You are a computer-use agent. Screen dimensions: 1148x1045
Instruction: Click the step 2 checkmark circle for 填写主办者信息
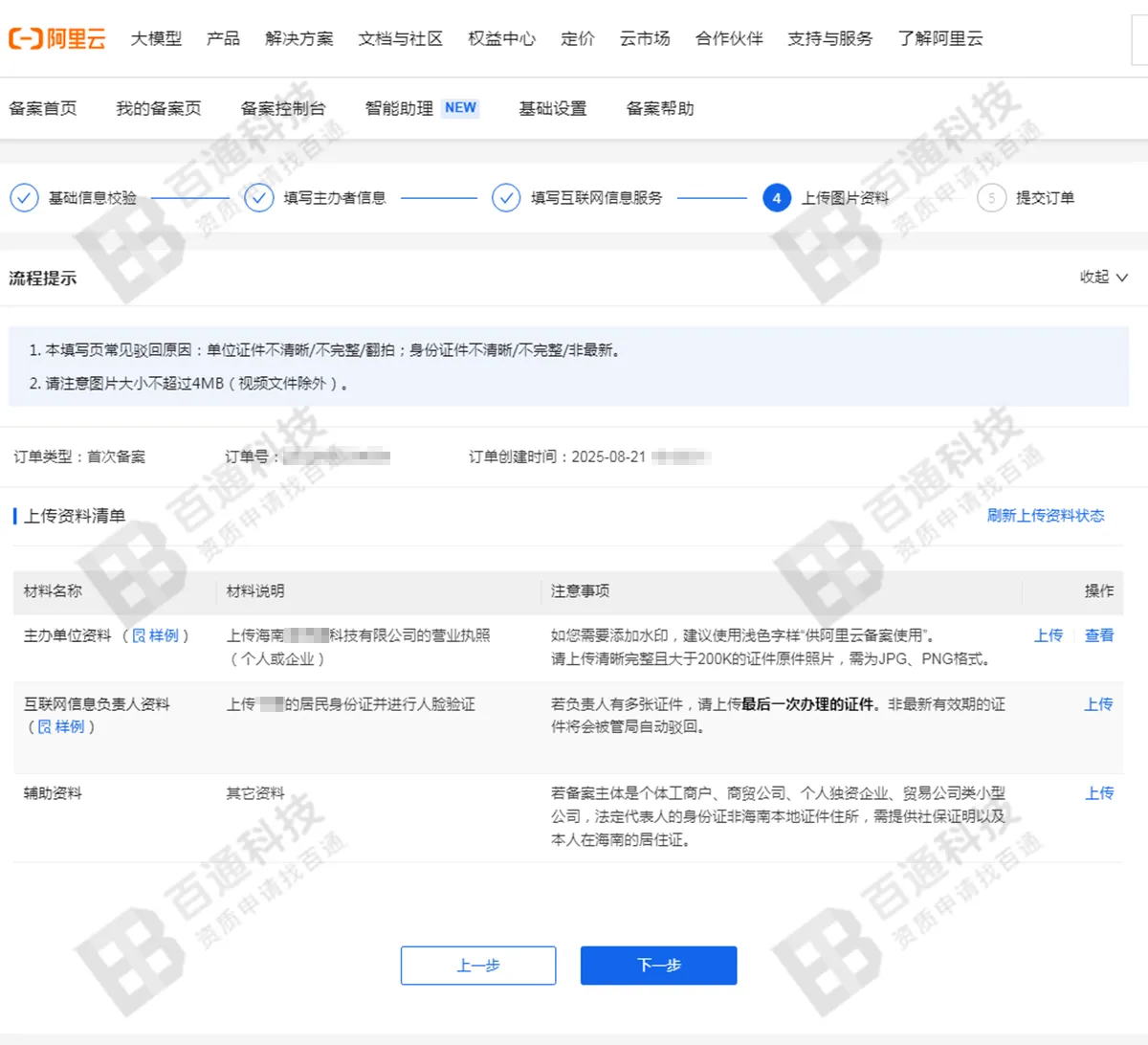259,198
